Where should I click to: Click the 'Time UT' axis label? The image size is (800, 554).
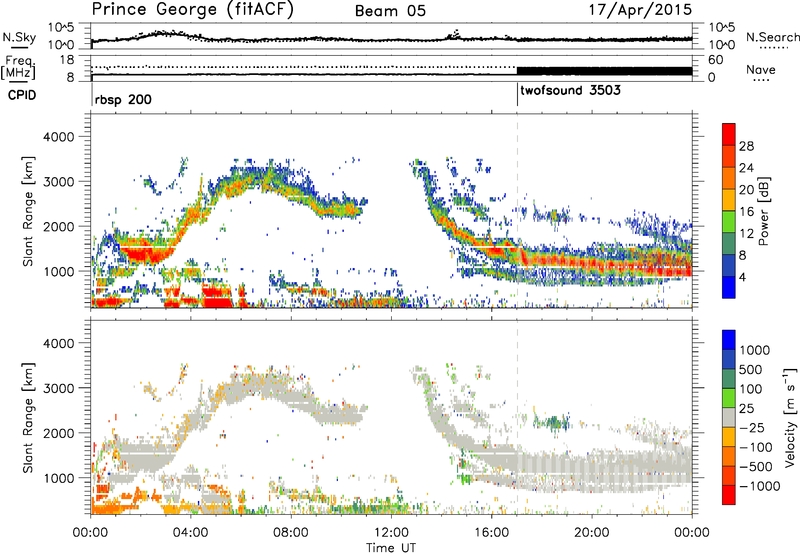coord(391,548)
